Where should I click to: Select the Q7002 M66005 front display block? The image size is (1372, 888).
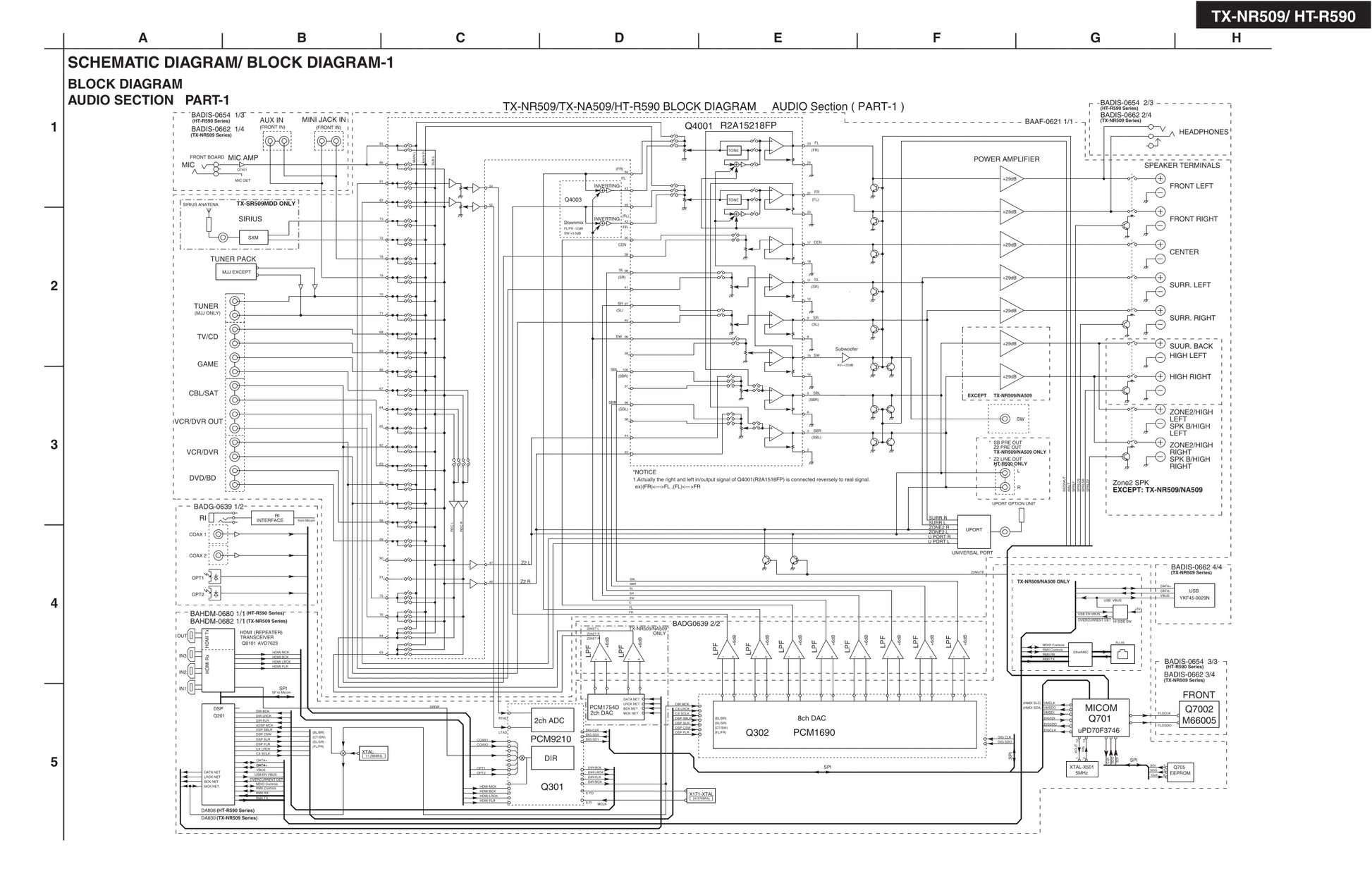[x=1198, y=715]
